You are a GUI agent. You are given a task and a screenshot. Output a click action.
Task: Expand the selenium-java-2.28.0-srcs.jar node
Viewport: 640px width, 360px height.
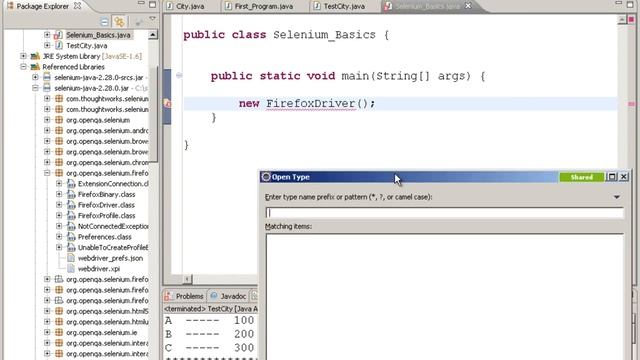tap(35, 77)
